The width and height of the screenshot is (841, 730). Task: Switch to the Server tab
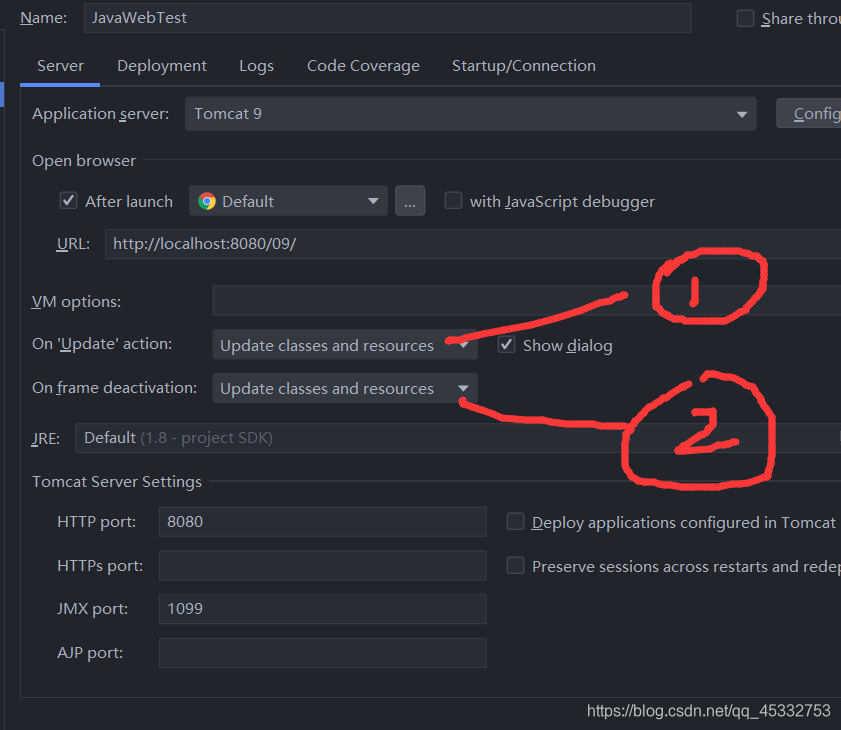(x=60, y=66)
